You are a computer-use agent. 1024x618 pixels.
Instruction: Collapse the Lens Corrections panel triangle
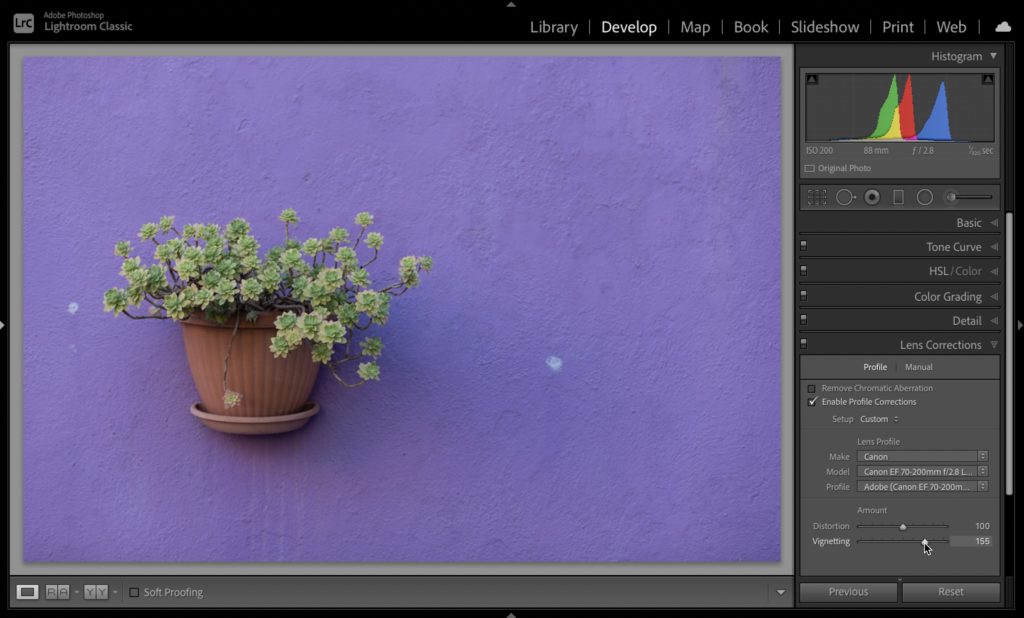pos(994,344)
